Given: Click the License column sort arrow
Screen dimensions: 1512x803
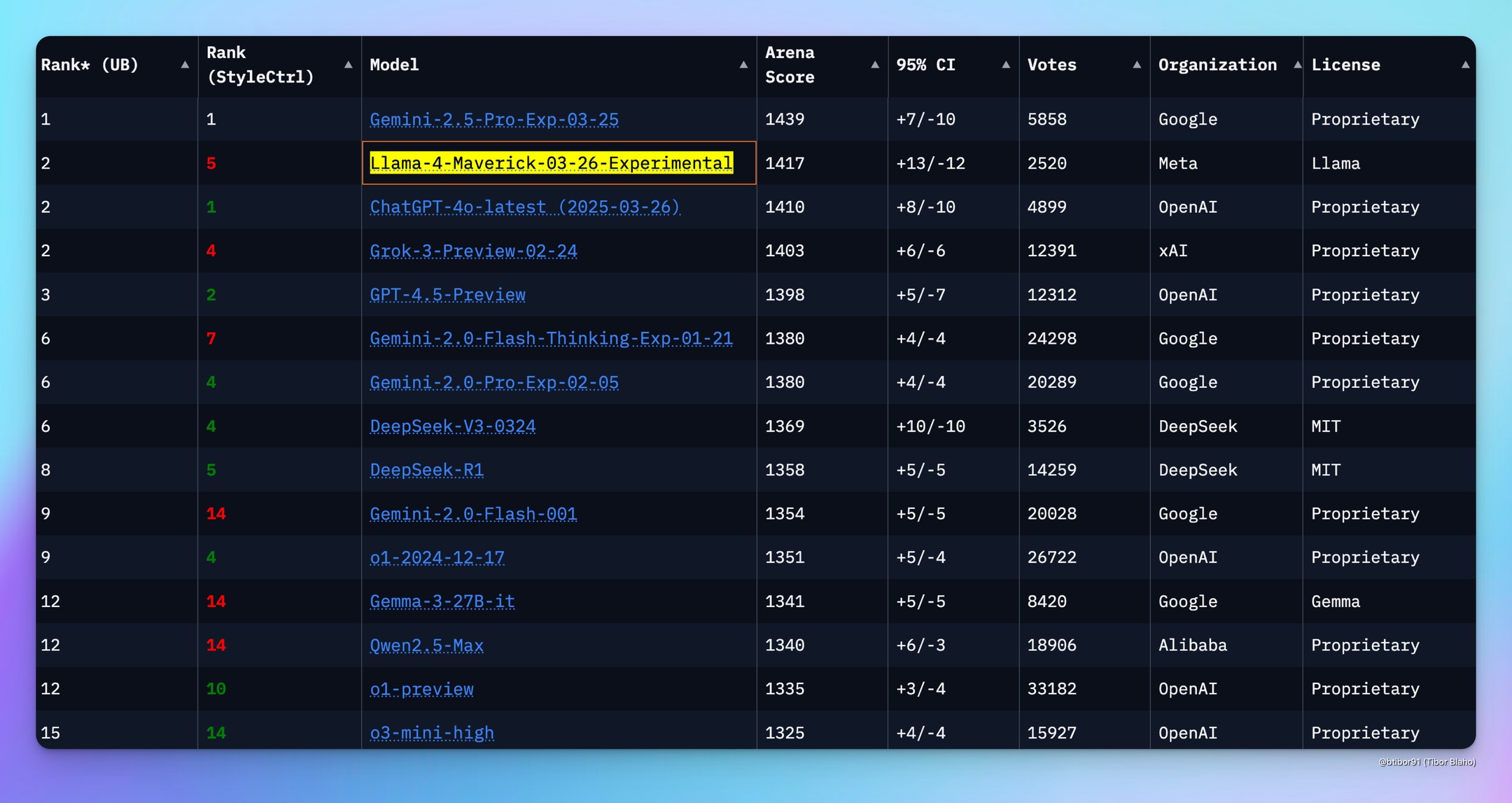Looking at the screenshot, I should click(x=1465, y=65).
